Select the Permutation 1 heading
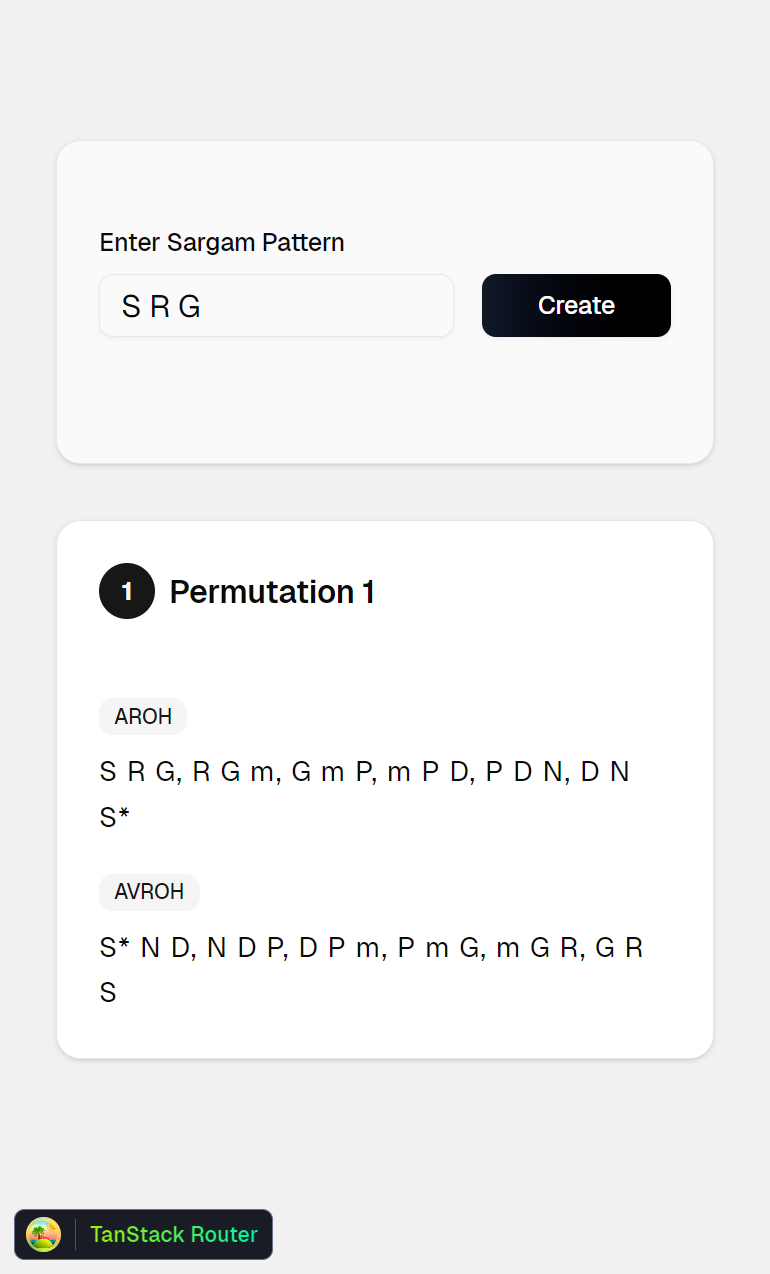The height and width of the screenshot is (1274, 770). pyautogui.click(x=272, y=592)
